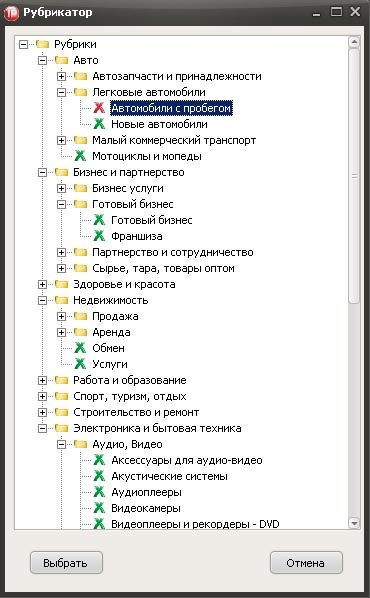Click the green X icon beside Обмен
The width and height of the screenshot is (370, 598).
pyautogui.click(x=80, y=348)
